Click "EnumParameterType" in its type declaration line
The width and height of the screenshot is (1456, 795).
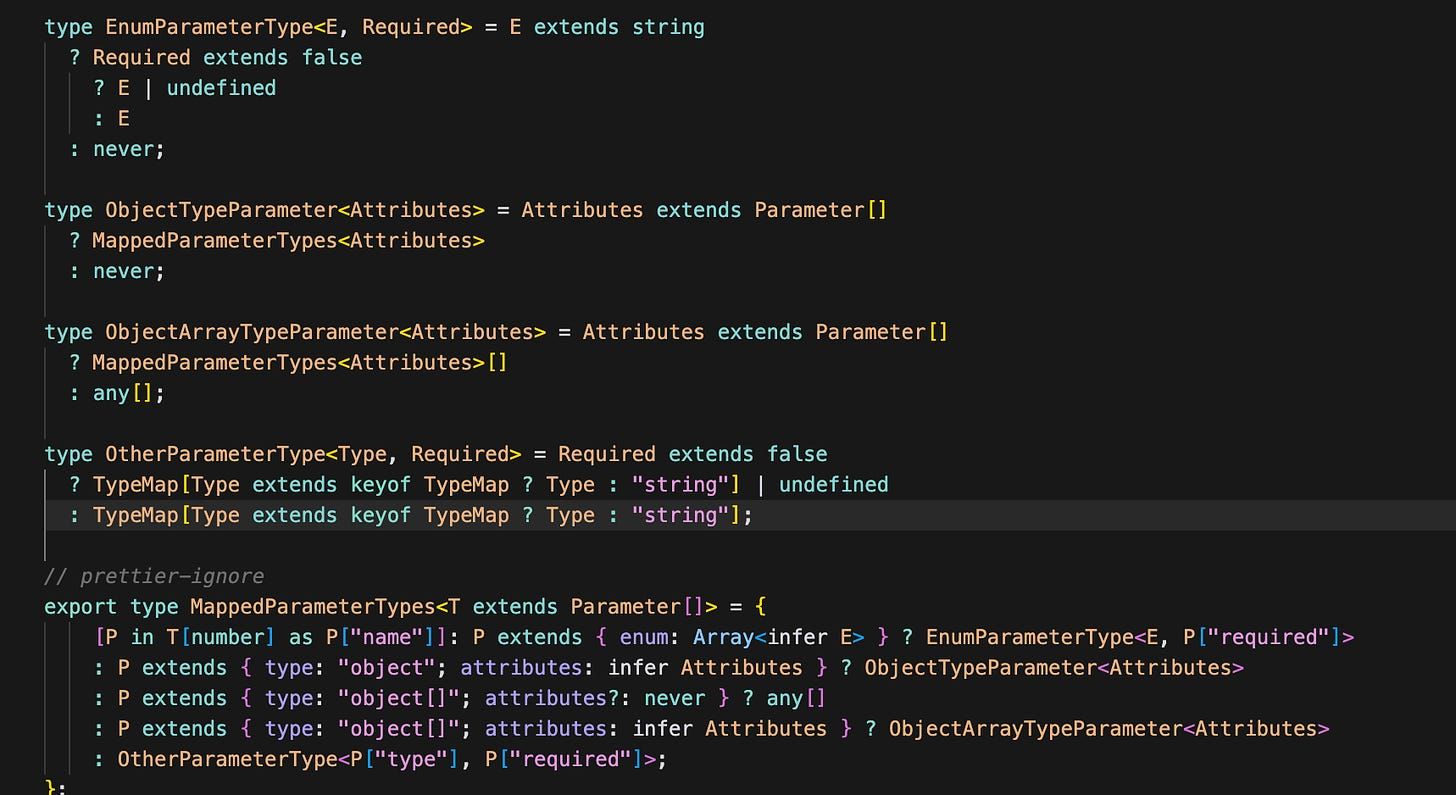[209, 27]
